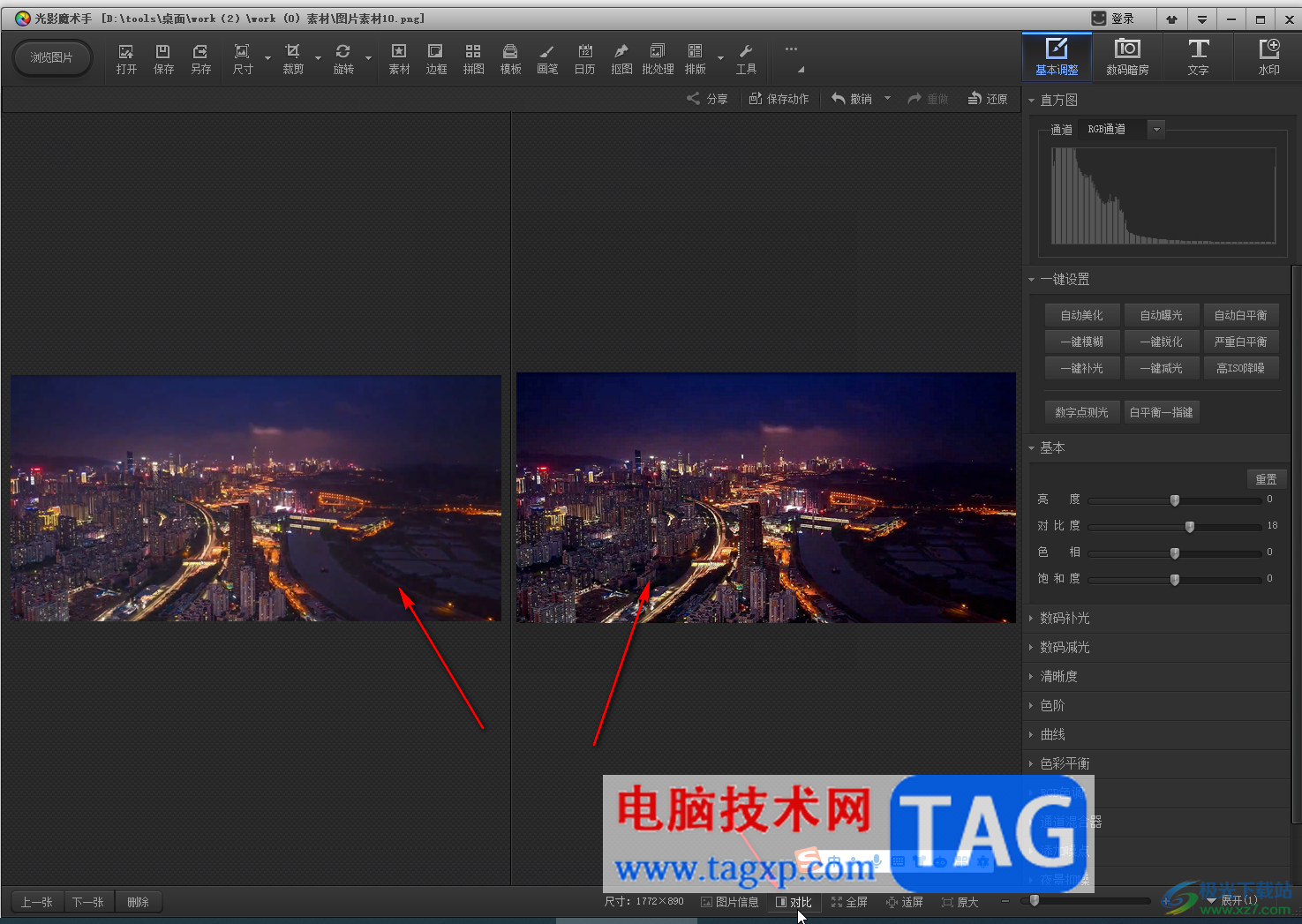
Task: Click the 饱和度 saturation slider
Action: coord(1175,580)
